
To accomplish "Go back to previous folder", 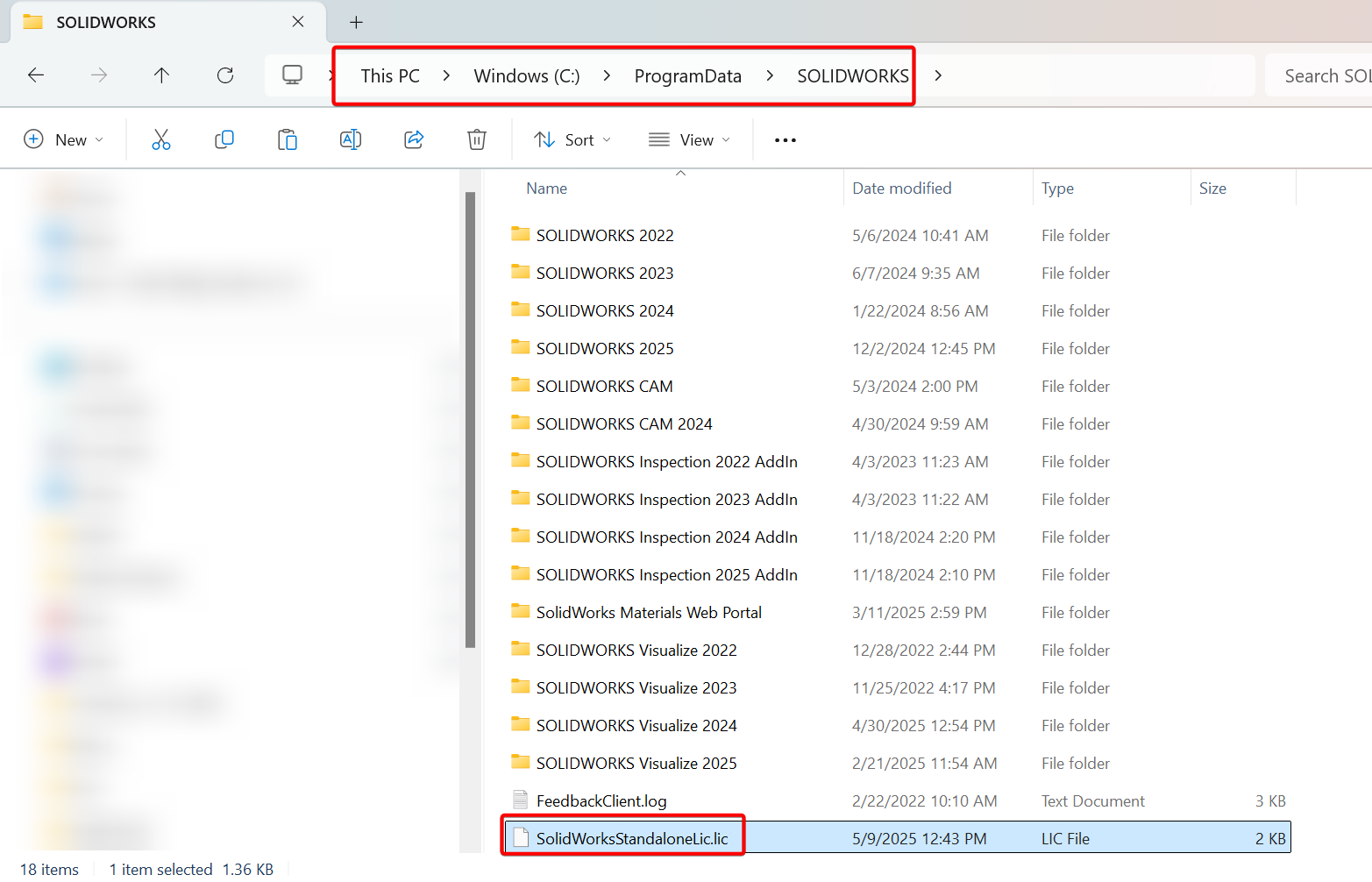I will coord(36,75).
